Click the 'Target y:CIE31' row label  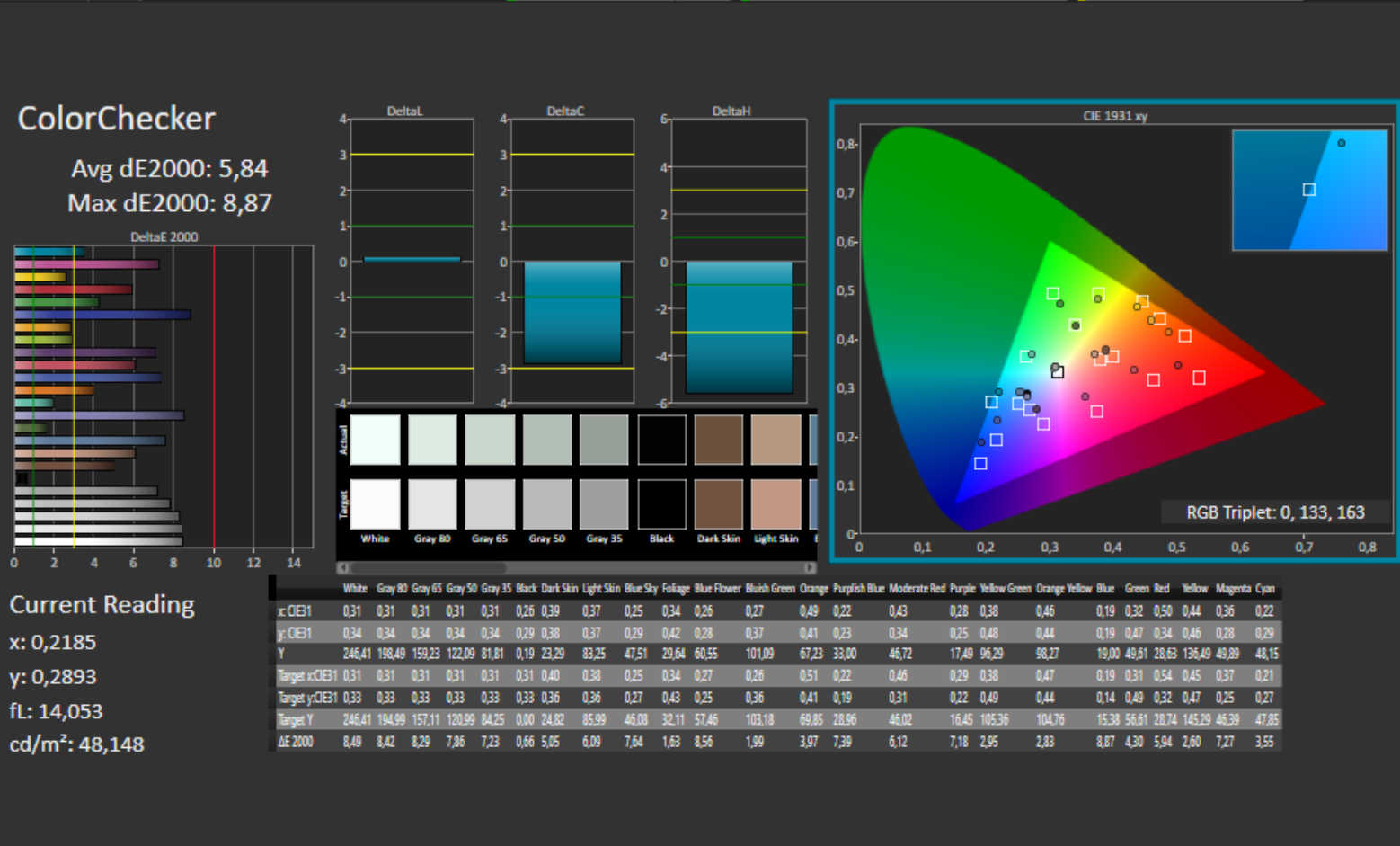point(307,699)
